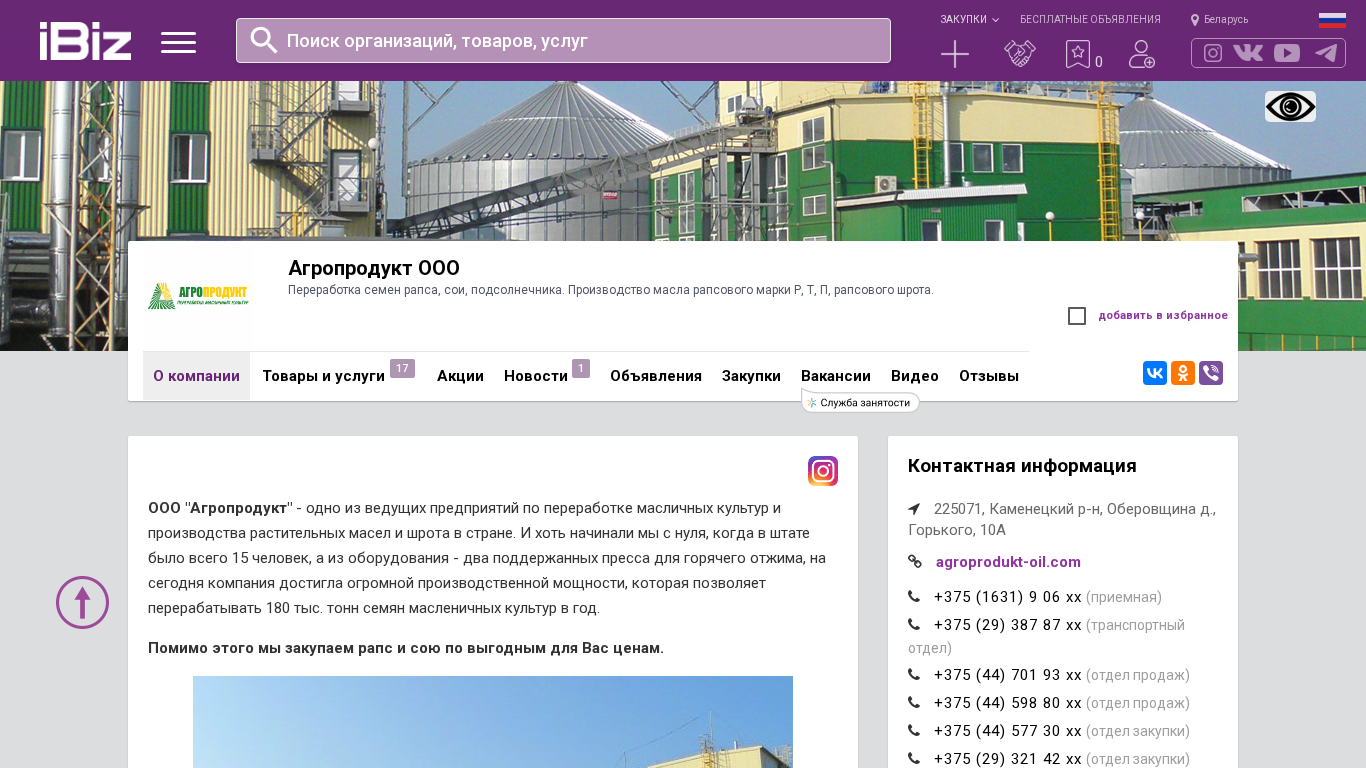Reveal sales phone +375 (44) 701 93

1008,675
